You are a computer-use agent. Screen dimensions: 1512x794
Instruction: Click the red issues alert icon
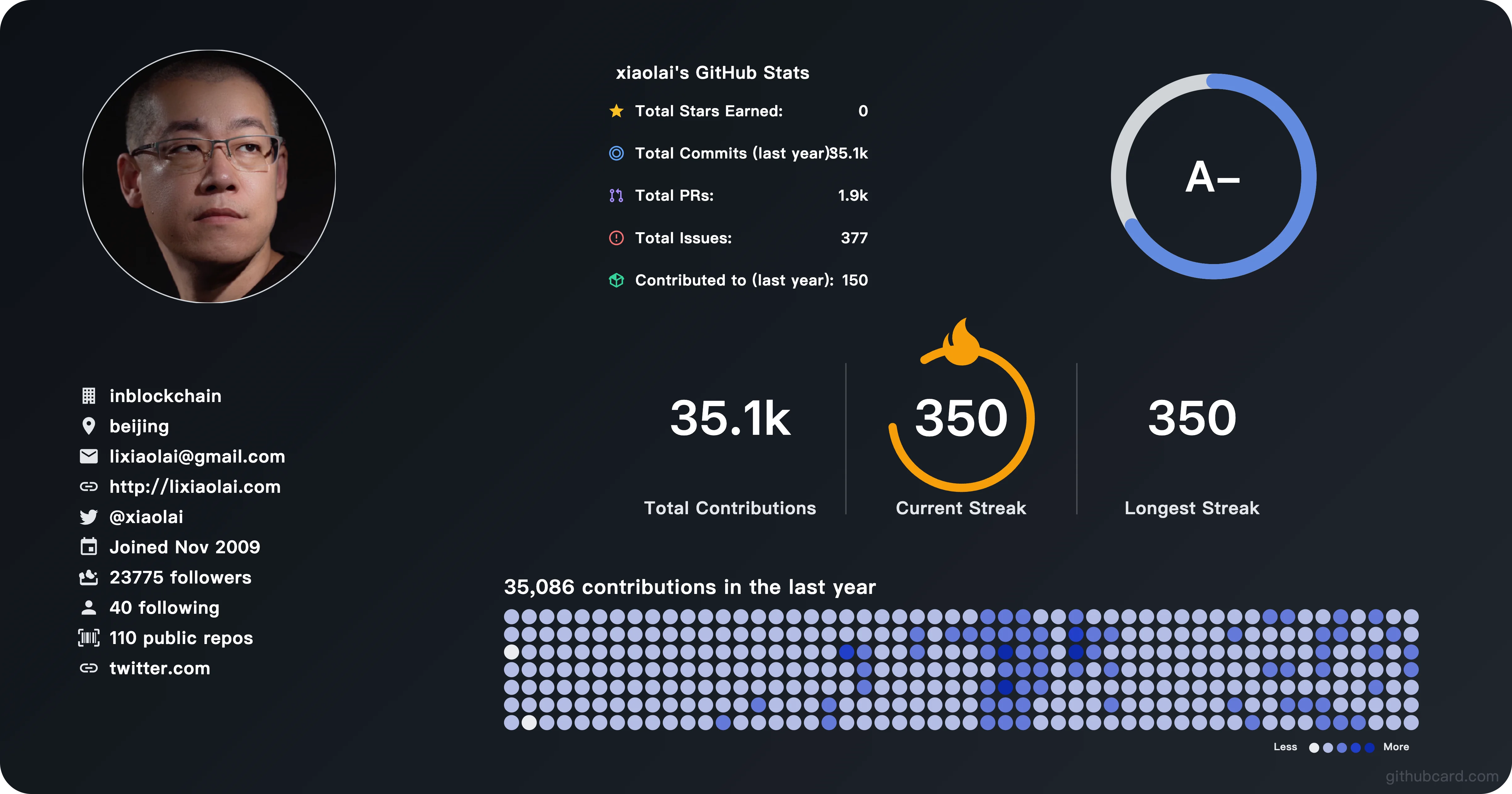tap(616, 238)
